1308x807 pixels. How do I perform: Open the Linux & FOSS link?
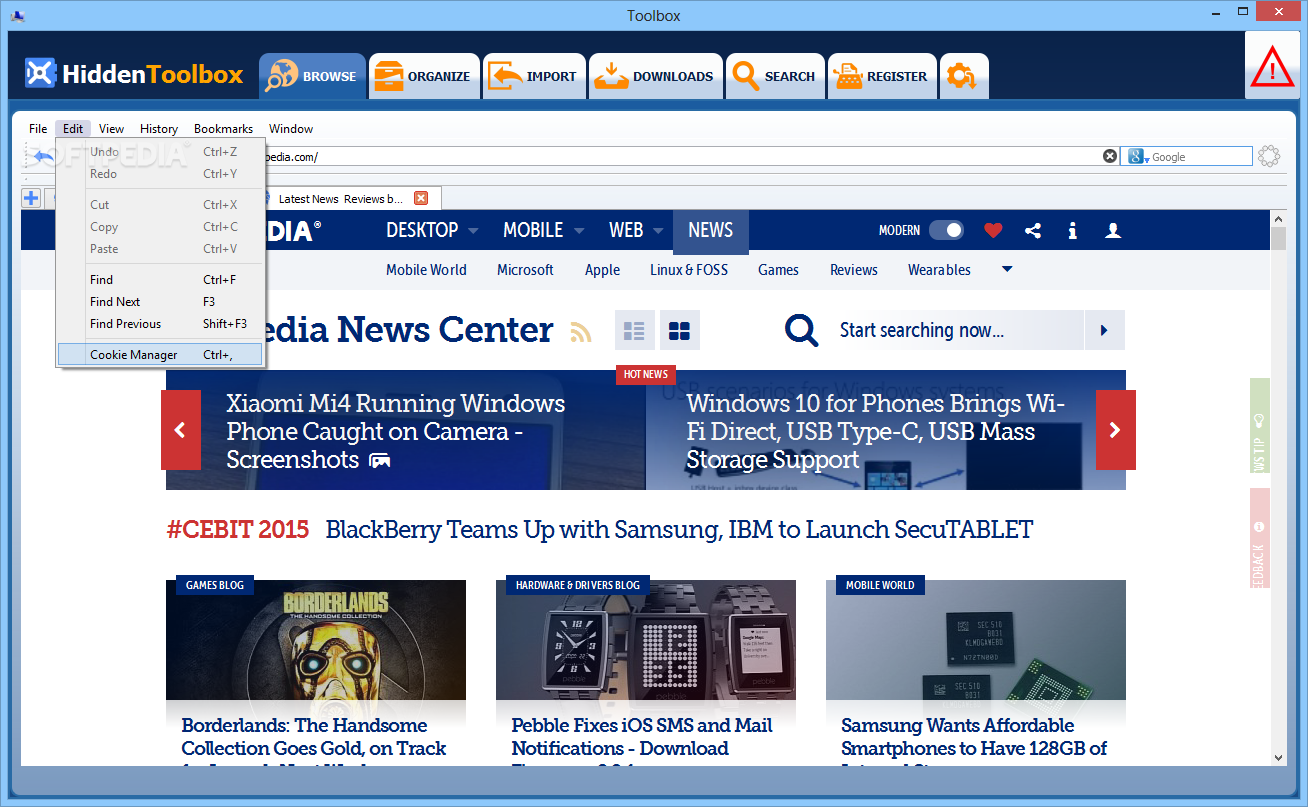pos(689,270)
